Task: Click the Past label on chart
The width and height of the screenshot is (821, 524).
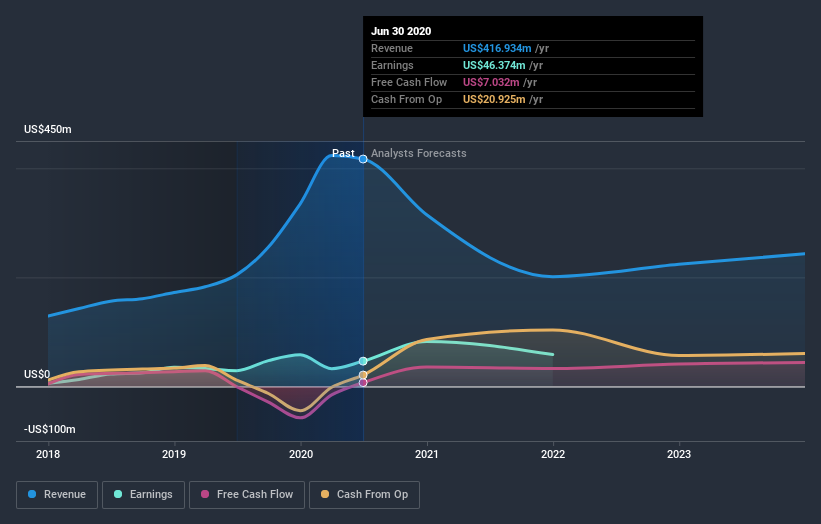Action: click(x=343, y=153)
